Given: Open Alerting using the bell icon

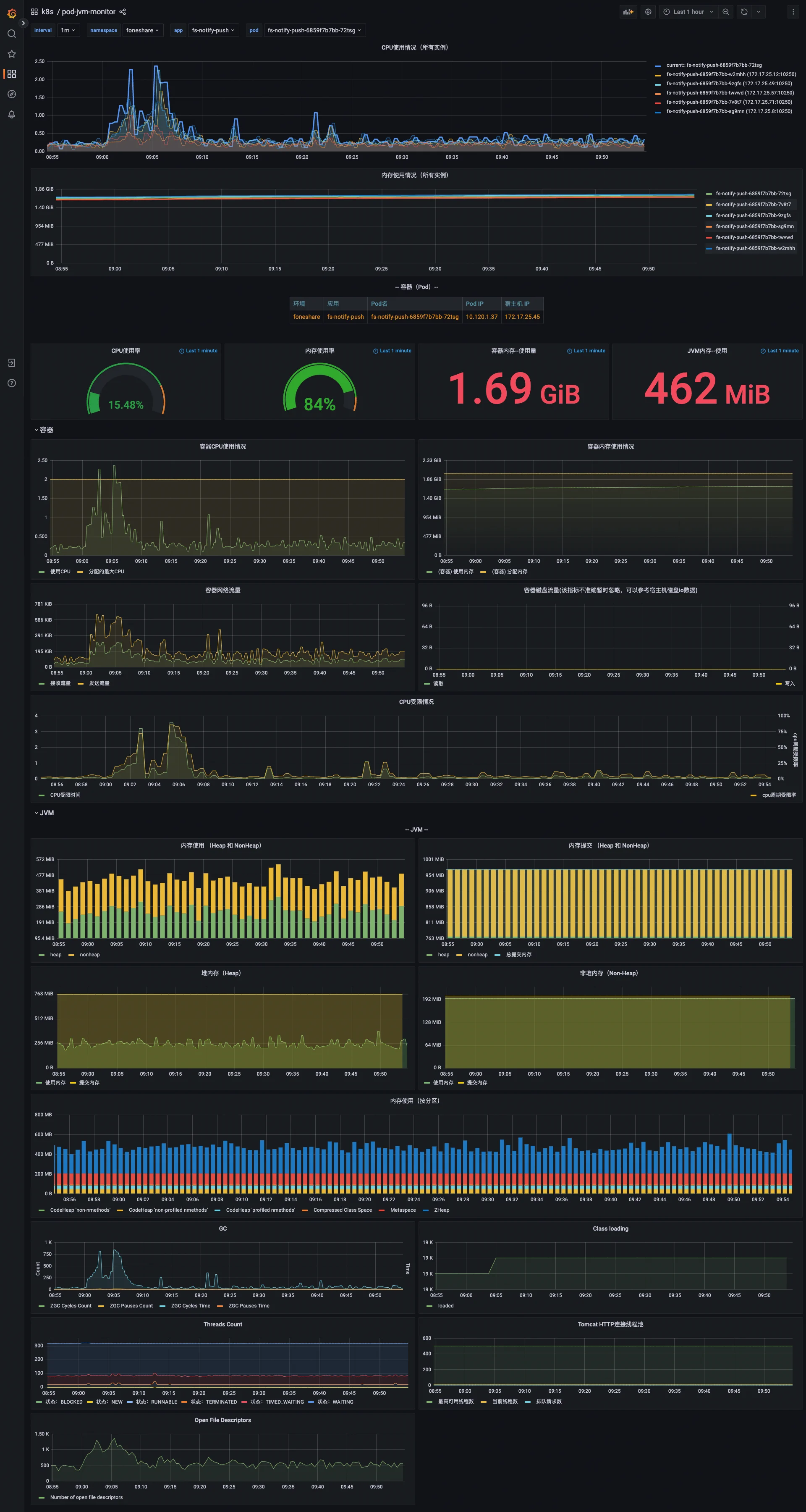Looking at the screenshot, I should click(x=12, y=115).
